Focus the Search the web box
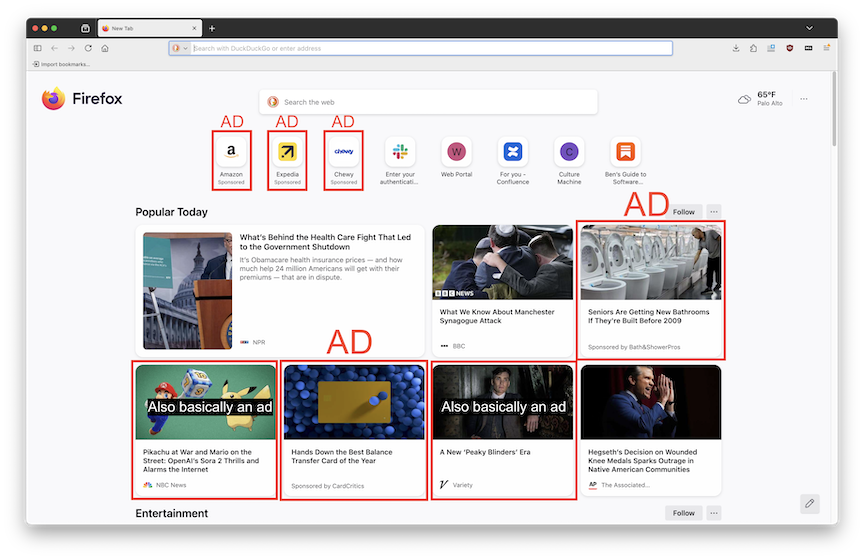The height and width of the screenshot is (559, 864). click(x=429, y=102)
